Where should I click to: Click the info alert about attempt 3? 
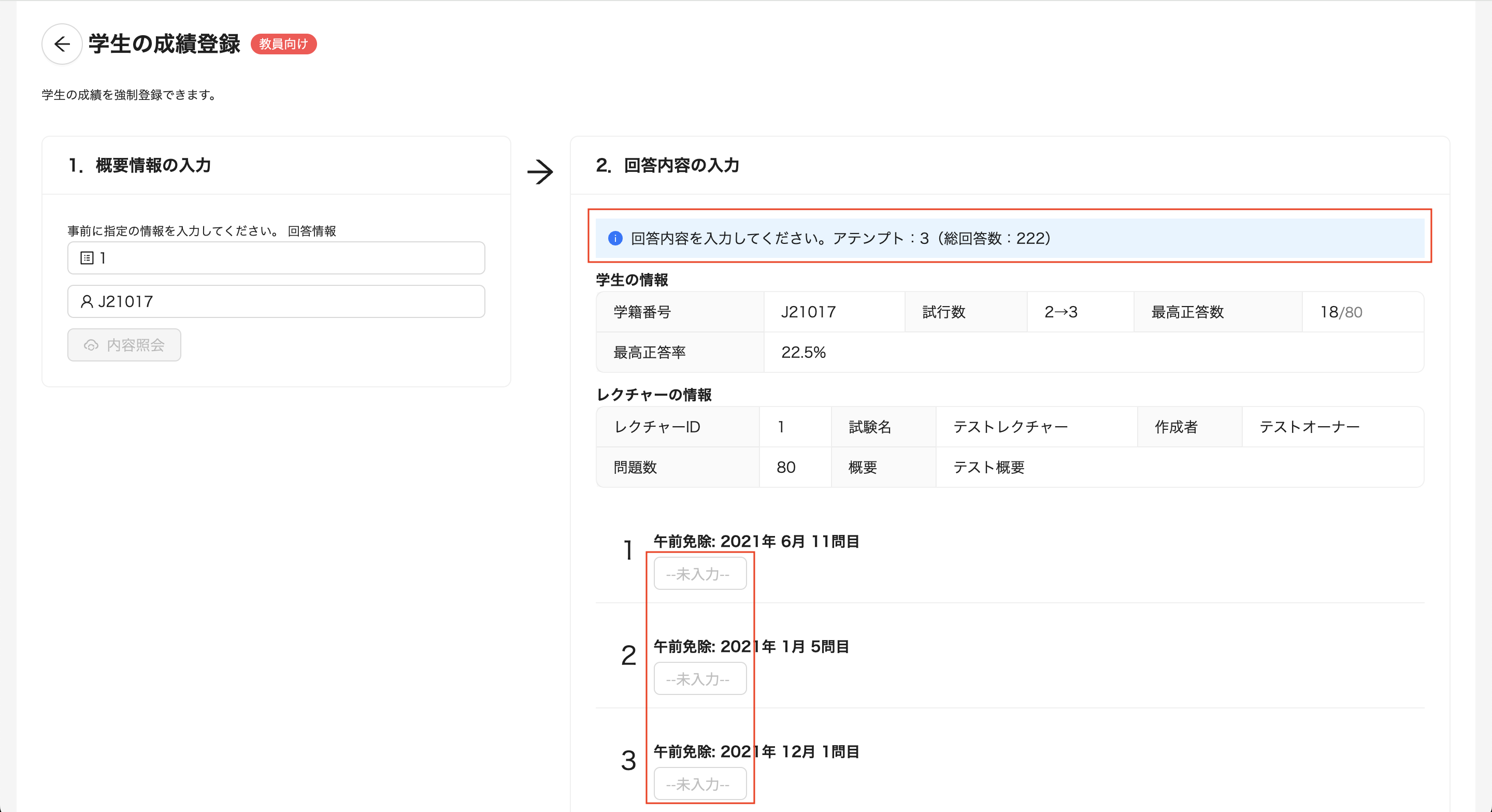point(840,238)
